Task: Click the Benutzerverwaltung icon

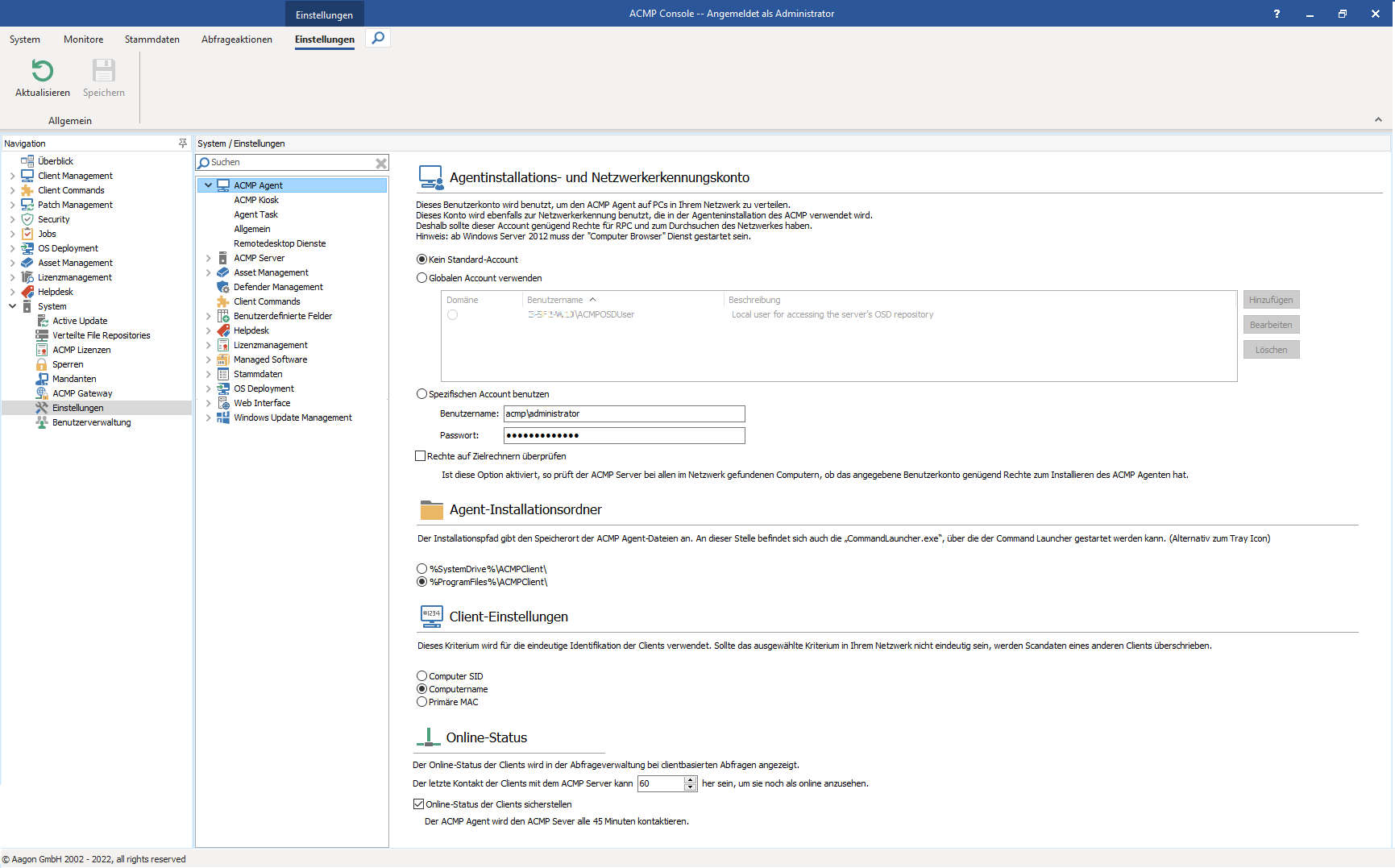Action: [x=42, y=422]
